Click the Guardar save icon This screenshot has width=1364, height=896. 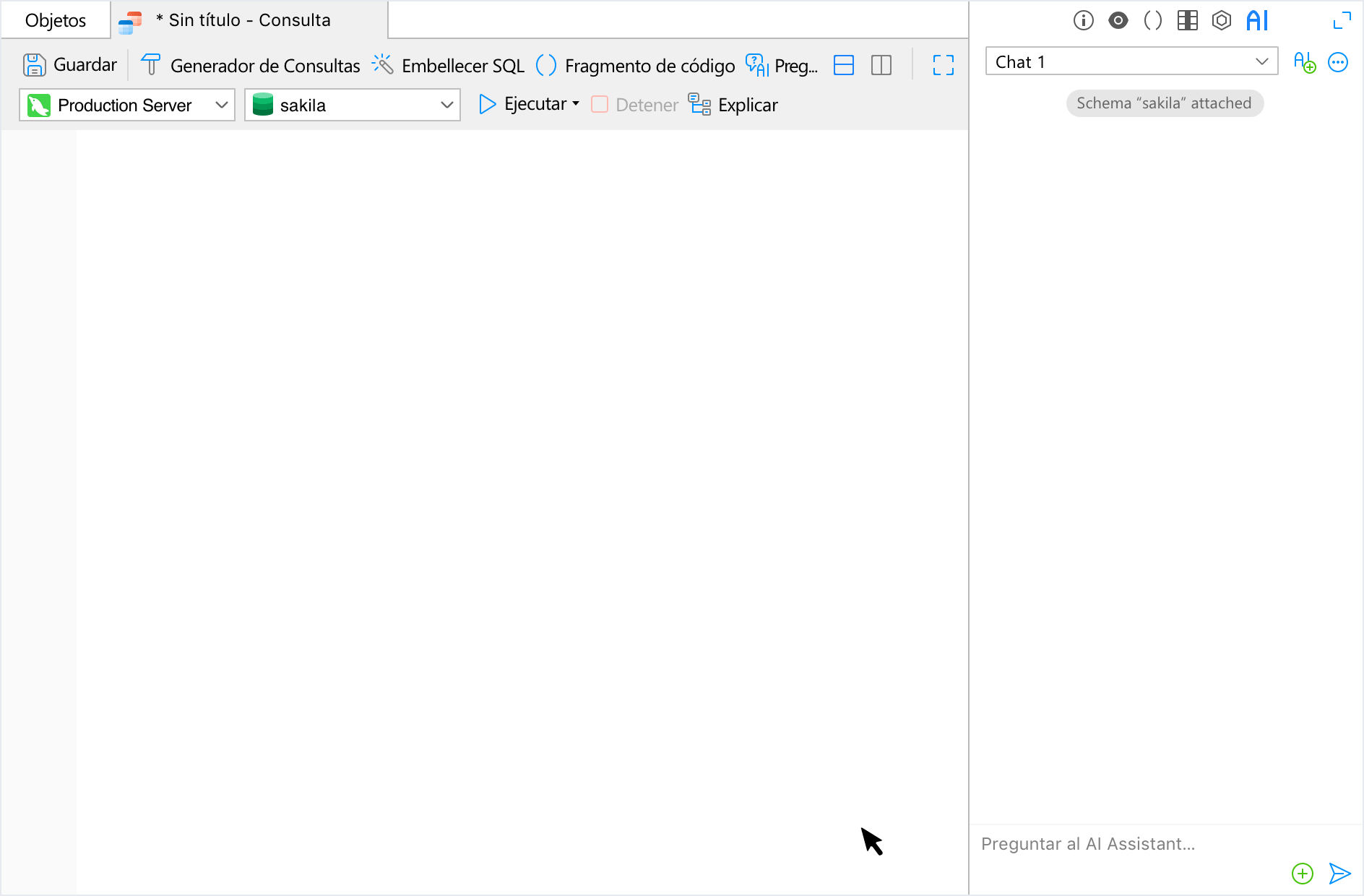[34, 65]
